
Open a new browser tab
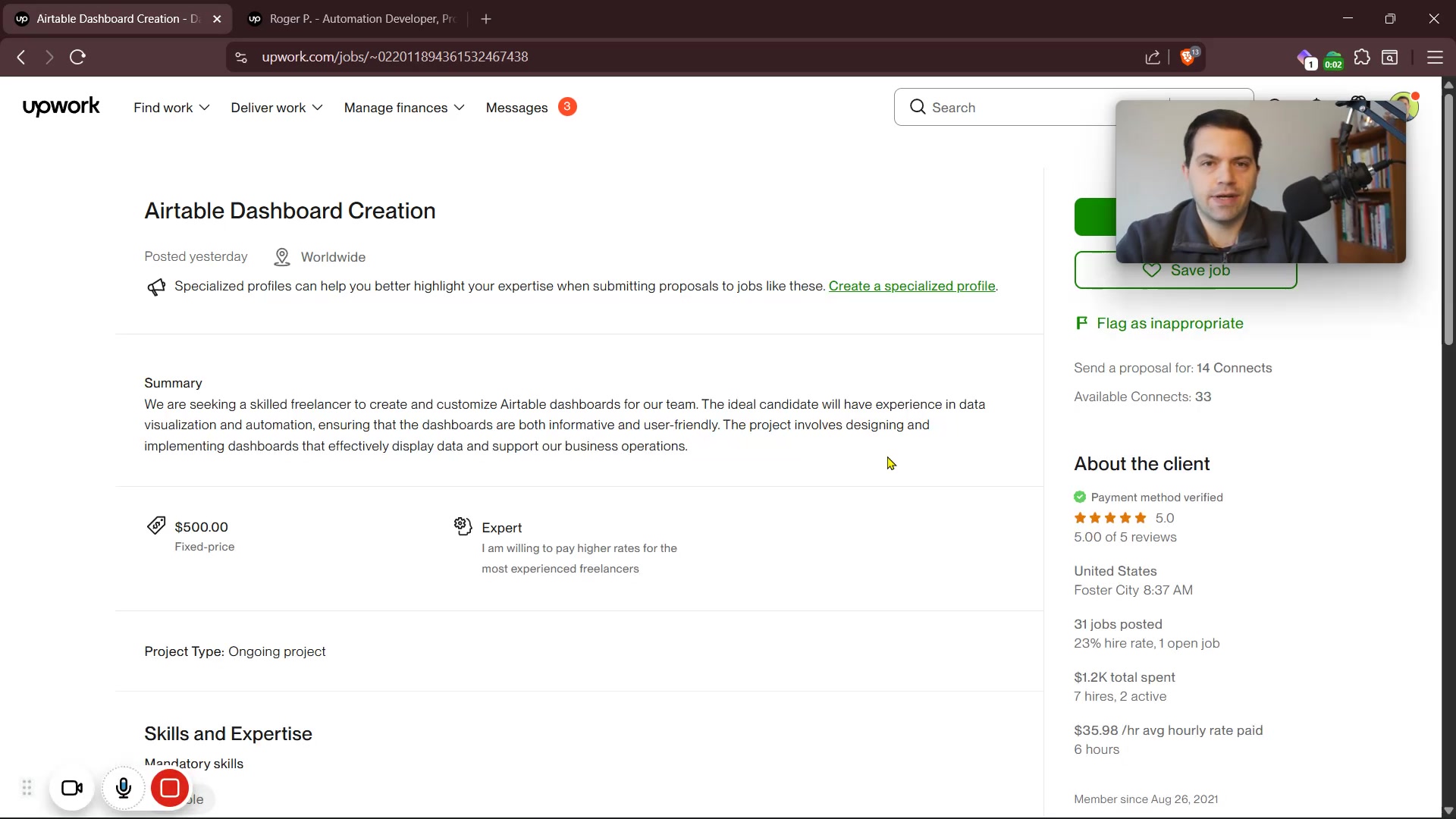(x=486, y=19)
